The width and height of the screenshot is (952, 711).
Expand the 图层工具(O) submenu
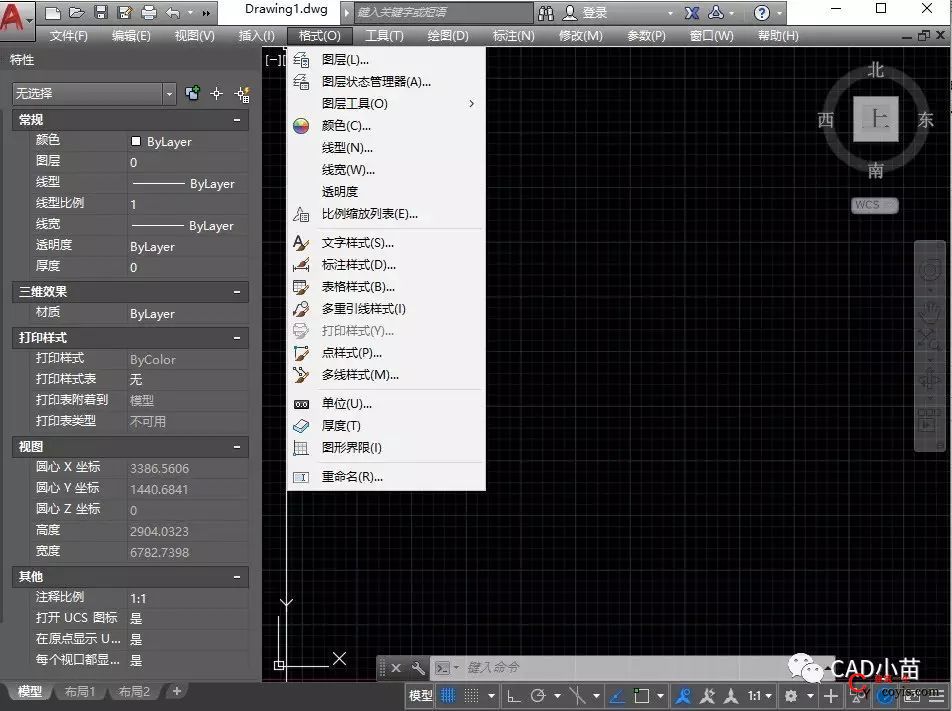(386, 104)
